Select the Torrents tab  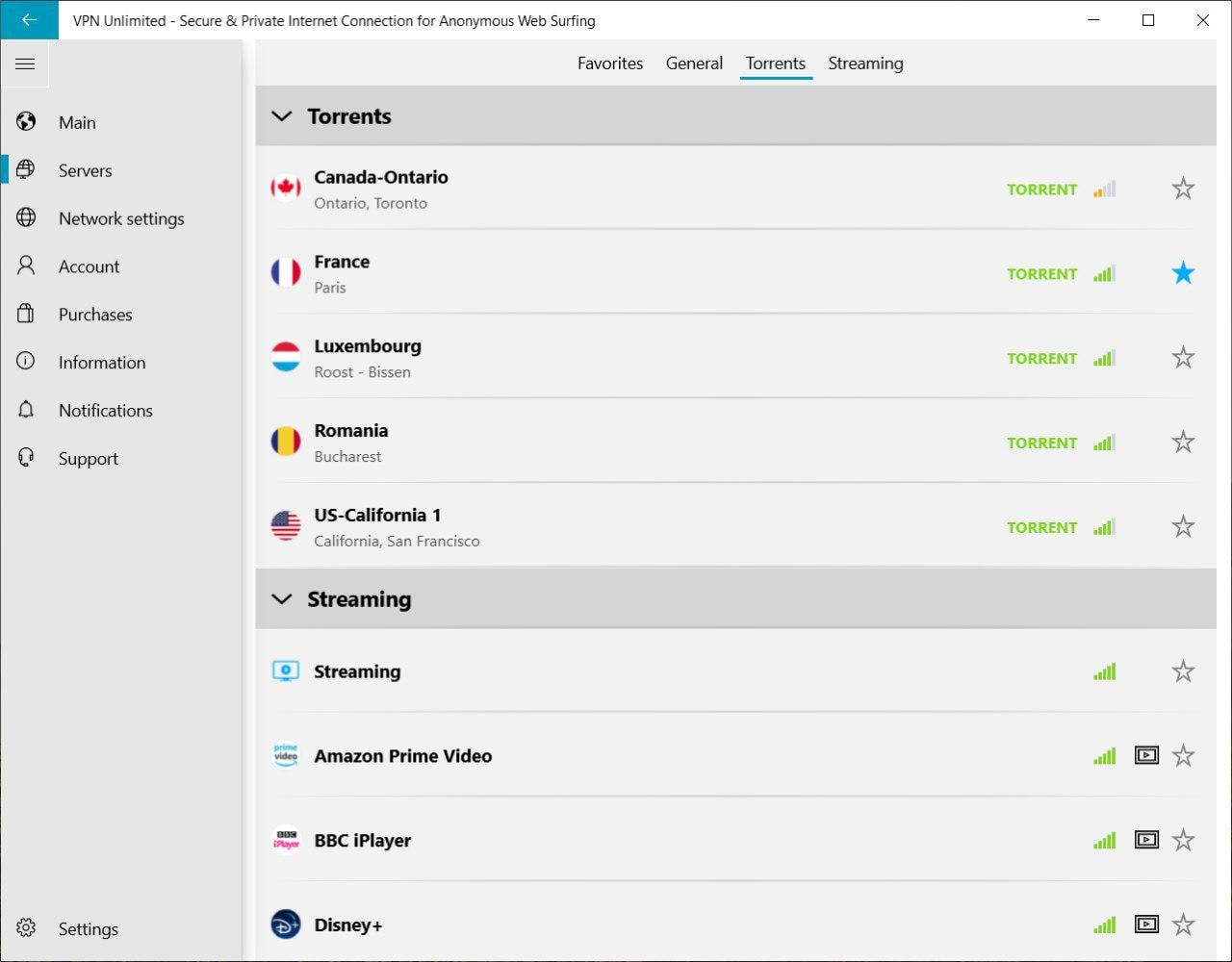(776, 63)
